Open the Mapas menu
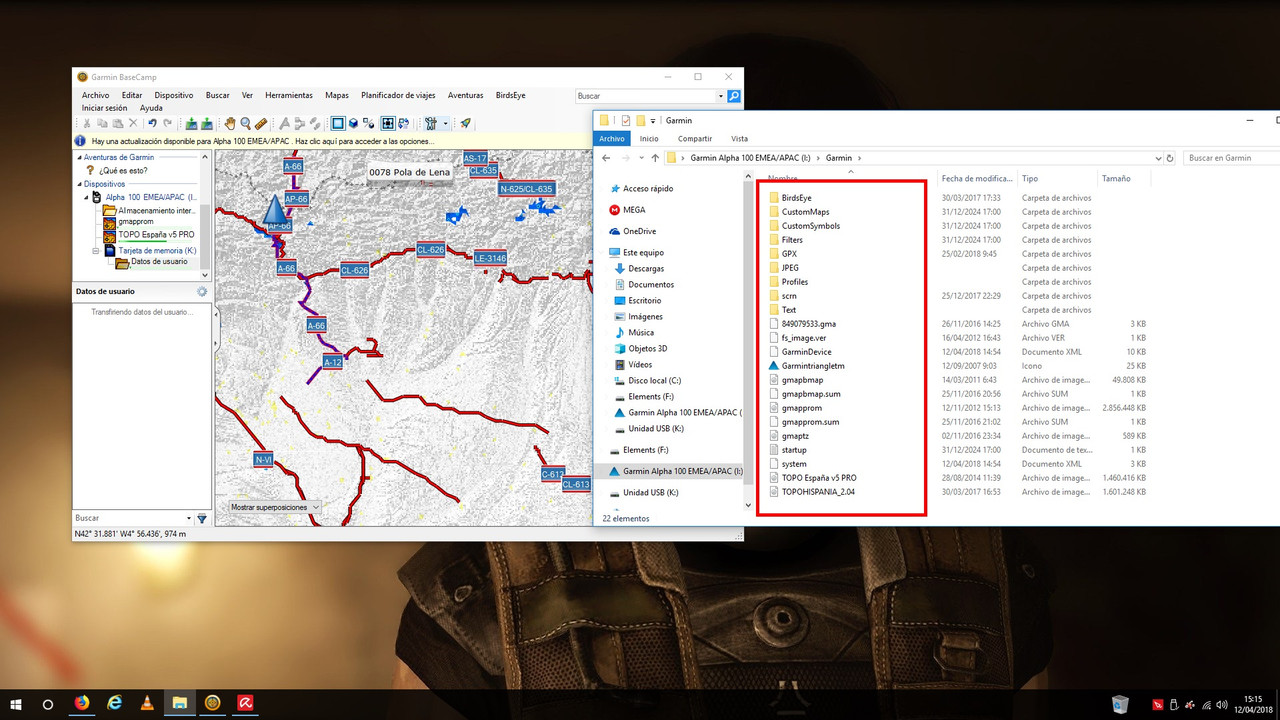Image resolution: width=1280 pixels, height=720 pixels. pos(337,95)
